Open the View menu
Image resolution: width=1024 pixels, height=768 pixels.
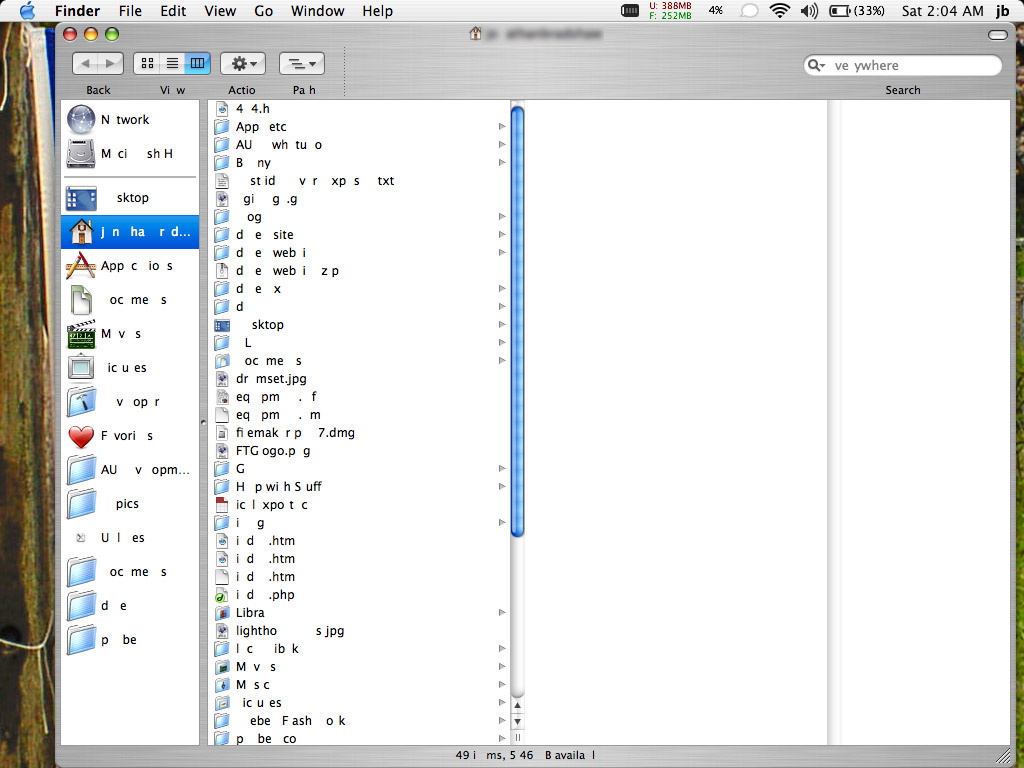220,11
